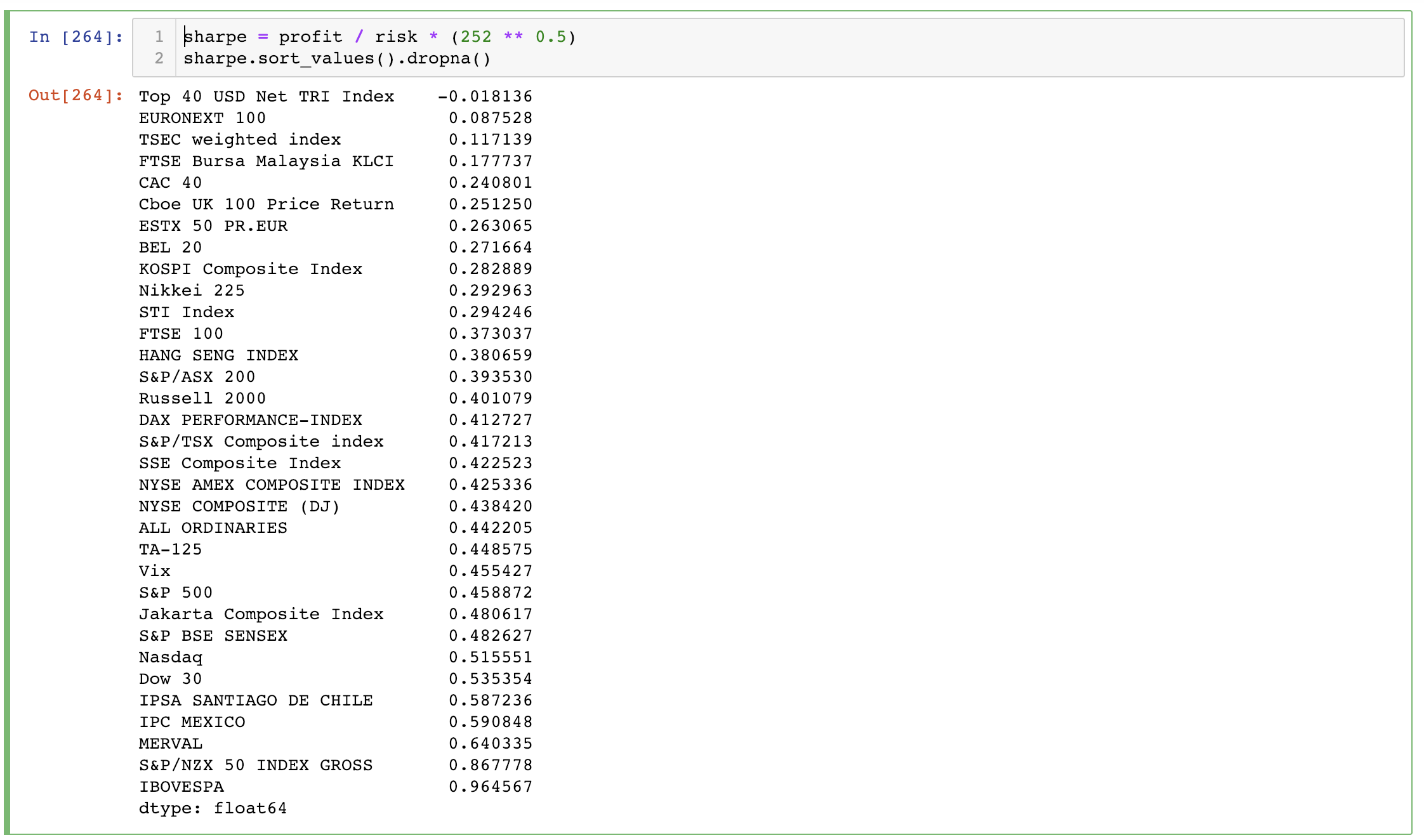This screenshot has height=840, width=1424.
Task: Click the IPC MEXICO row label
Action: pos(192,722)
